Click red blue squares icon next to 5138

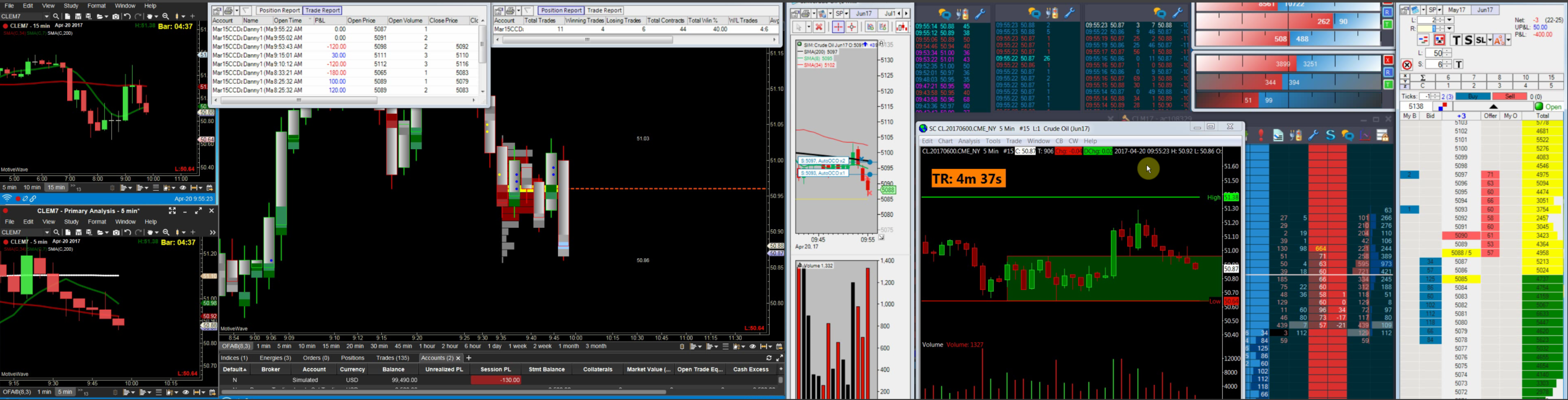[1442, 106]
